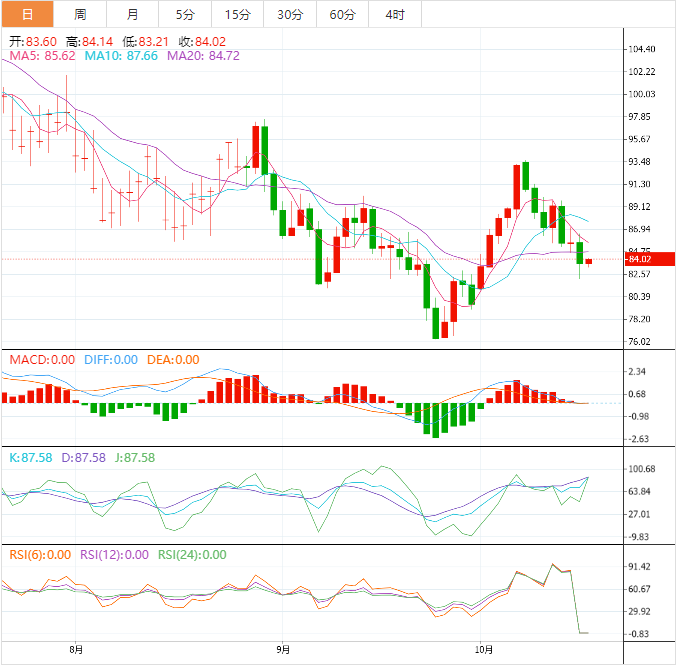Click the 9月 marker on time axis

[284, 649]
